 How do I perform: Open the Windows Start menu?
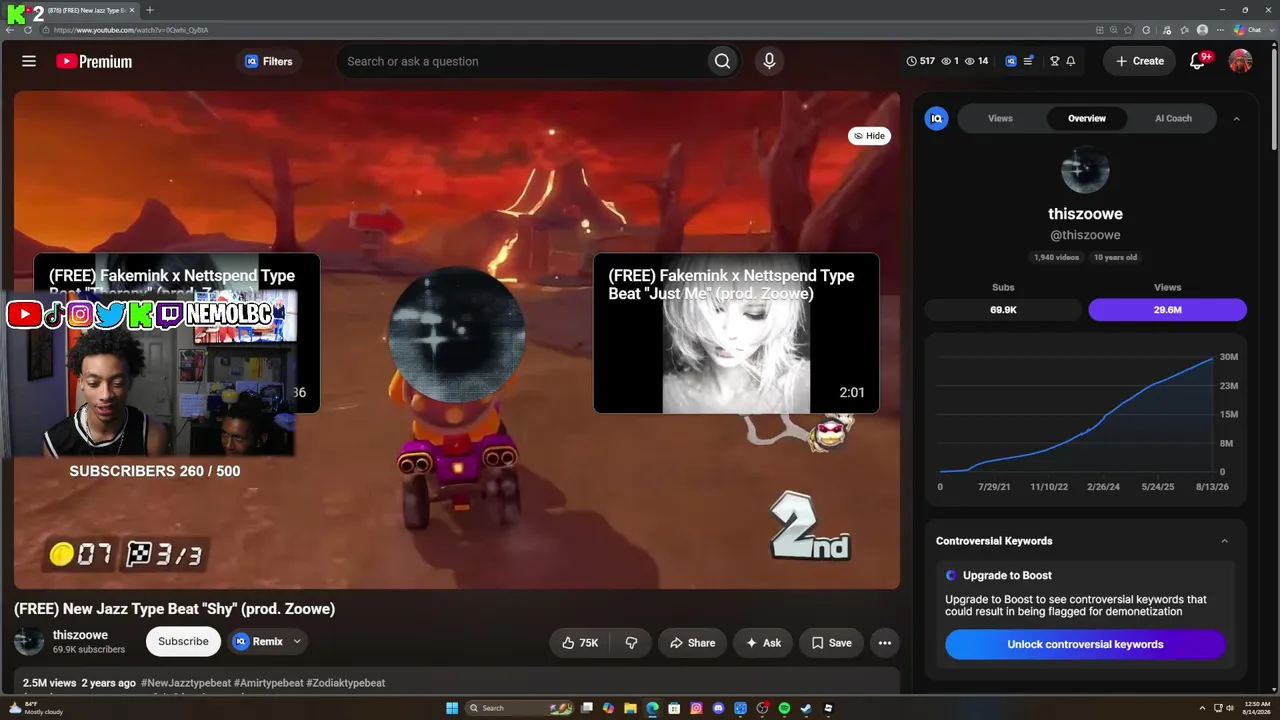point(452,708)
